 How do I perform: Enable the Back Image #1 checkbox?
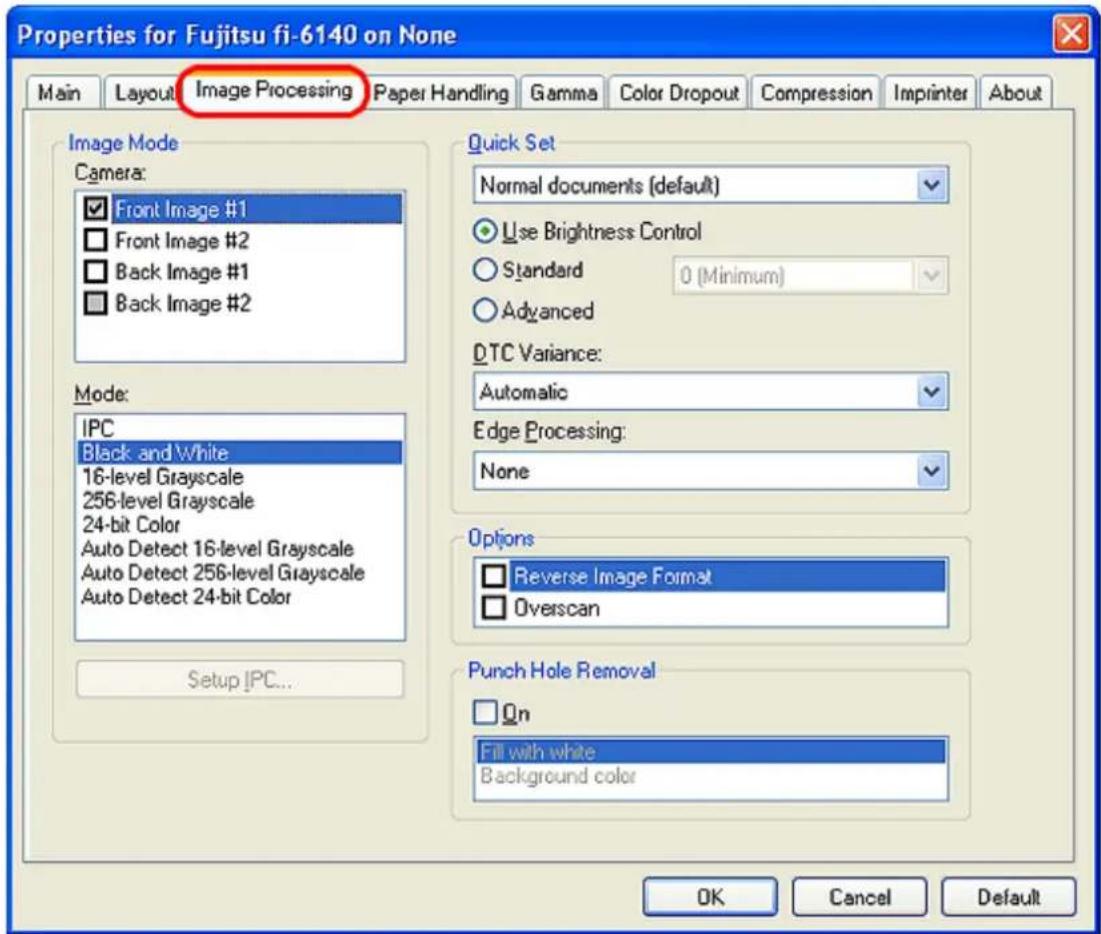click(x=95, y=272)
